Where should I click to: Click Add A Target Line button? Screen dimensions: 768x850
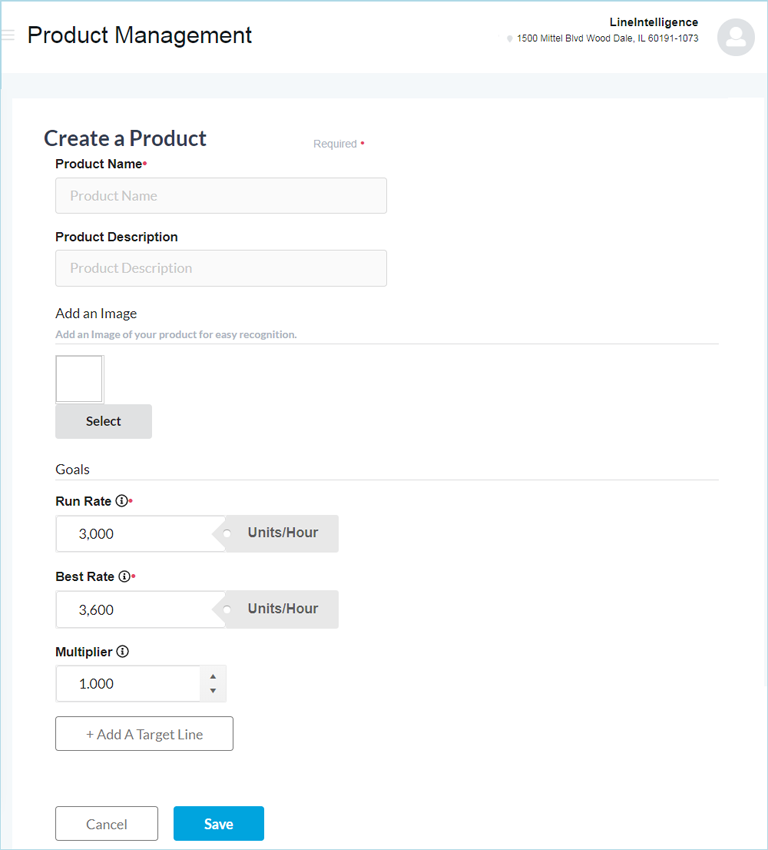pyautogui.click(x=144, y=734)
